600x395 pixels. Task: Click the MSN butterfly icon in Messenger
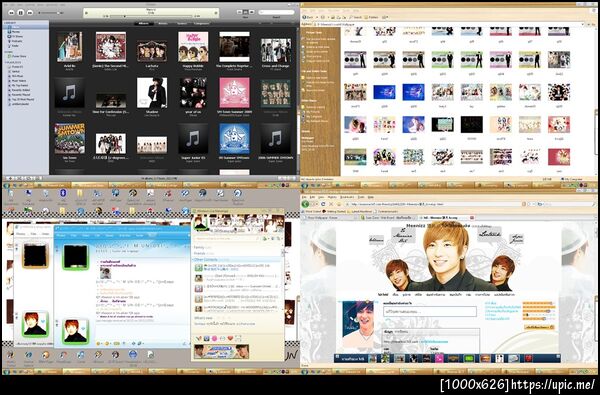198,338
